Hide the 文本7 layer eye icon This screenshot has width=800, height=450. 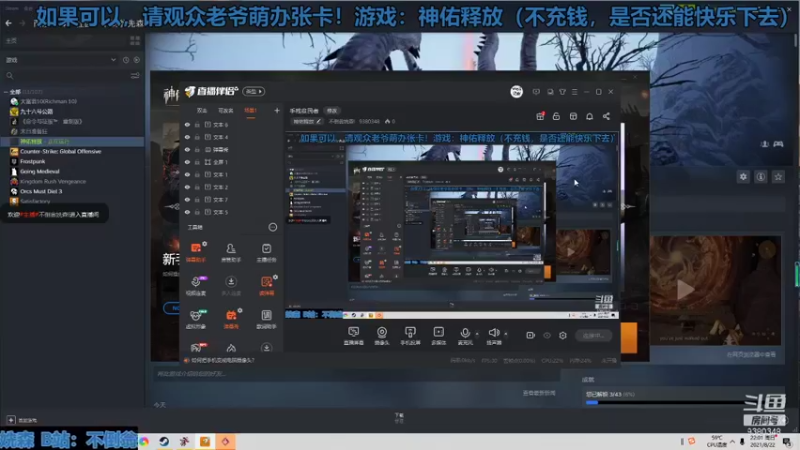187,199
